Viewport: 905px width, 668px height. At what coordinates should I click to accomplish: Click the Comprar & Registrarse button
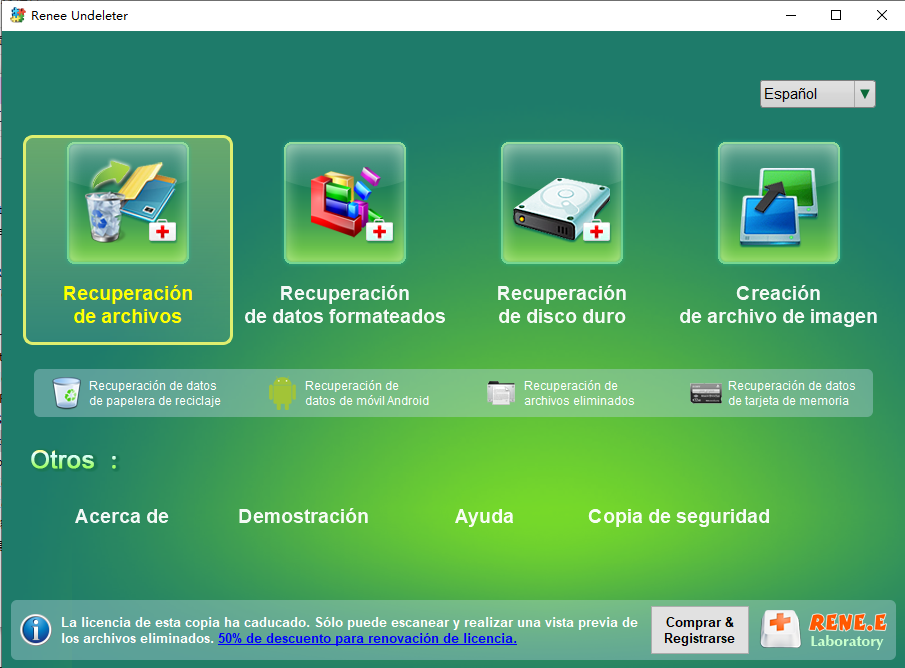coord(700,630)
